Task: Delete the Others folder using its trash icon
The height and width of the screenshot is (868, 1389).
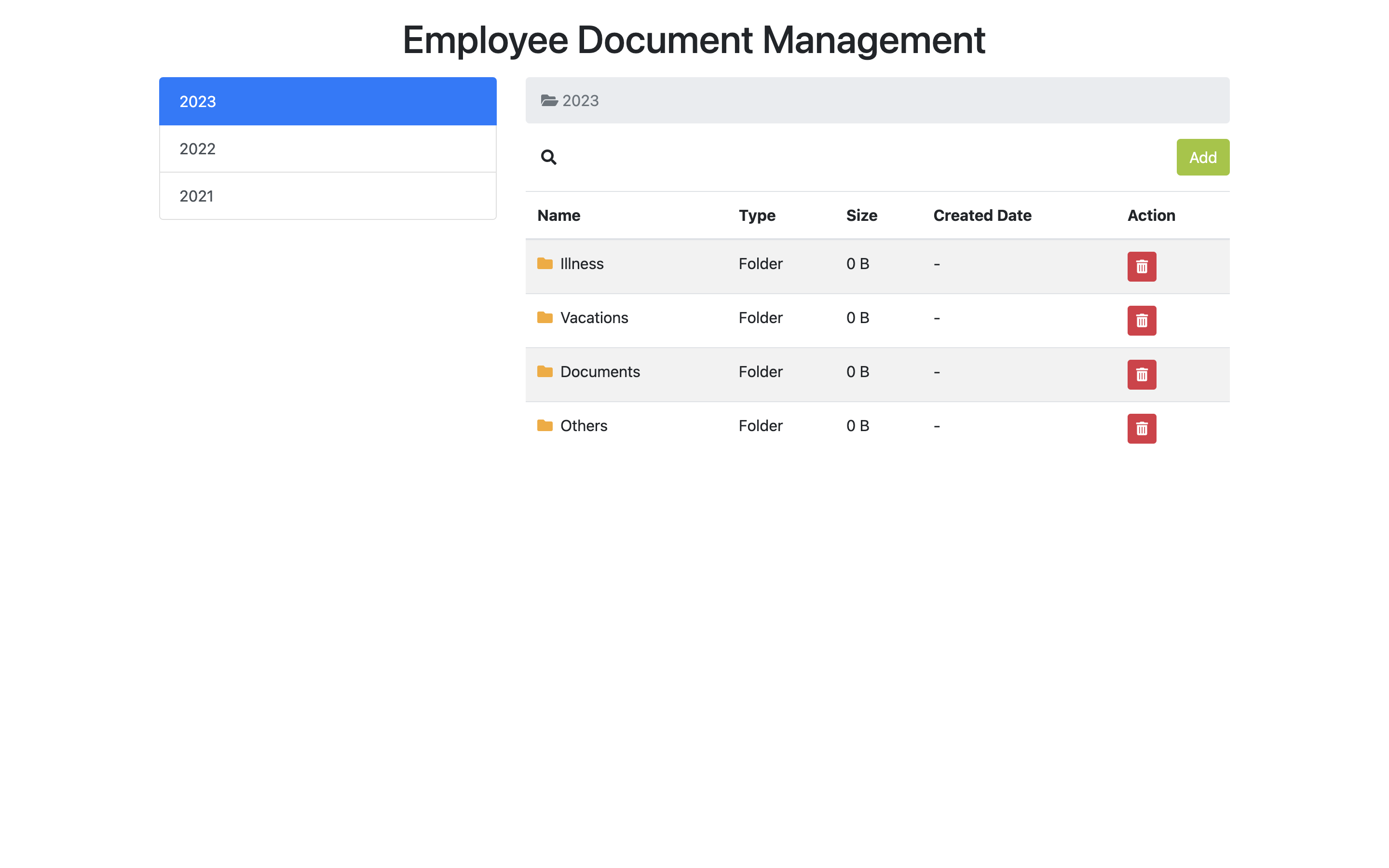Action: pos(1142,429)
